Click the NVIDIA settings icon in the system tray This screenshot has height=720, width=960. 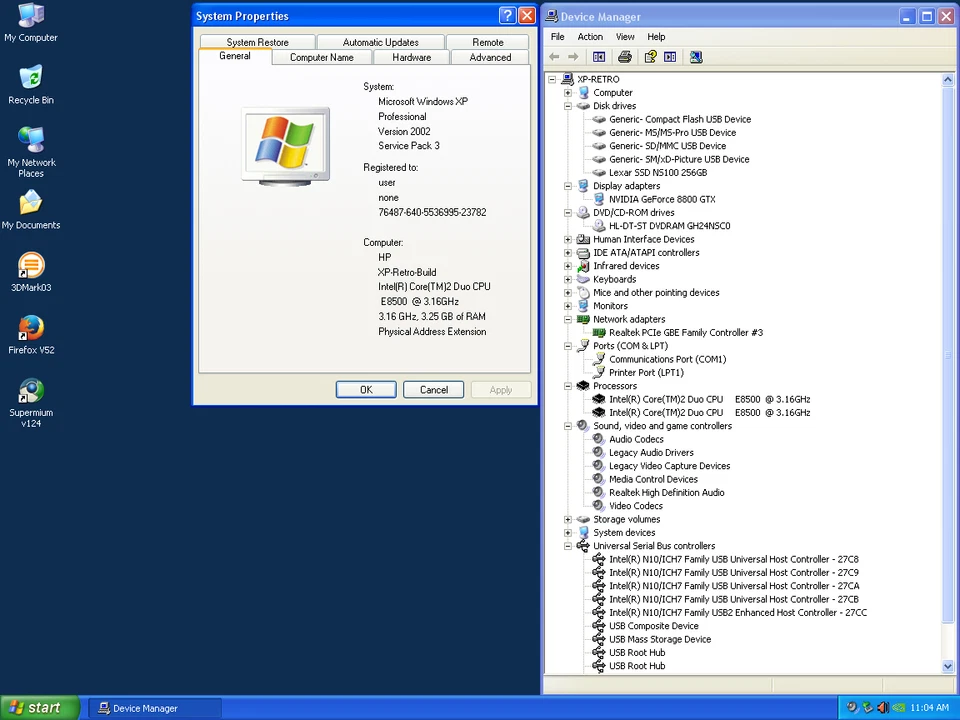[x=898, y=708]
